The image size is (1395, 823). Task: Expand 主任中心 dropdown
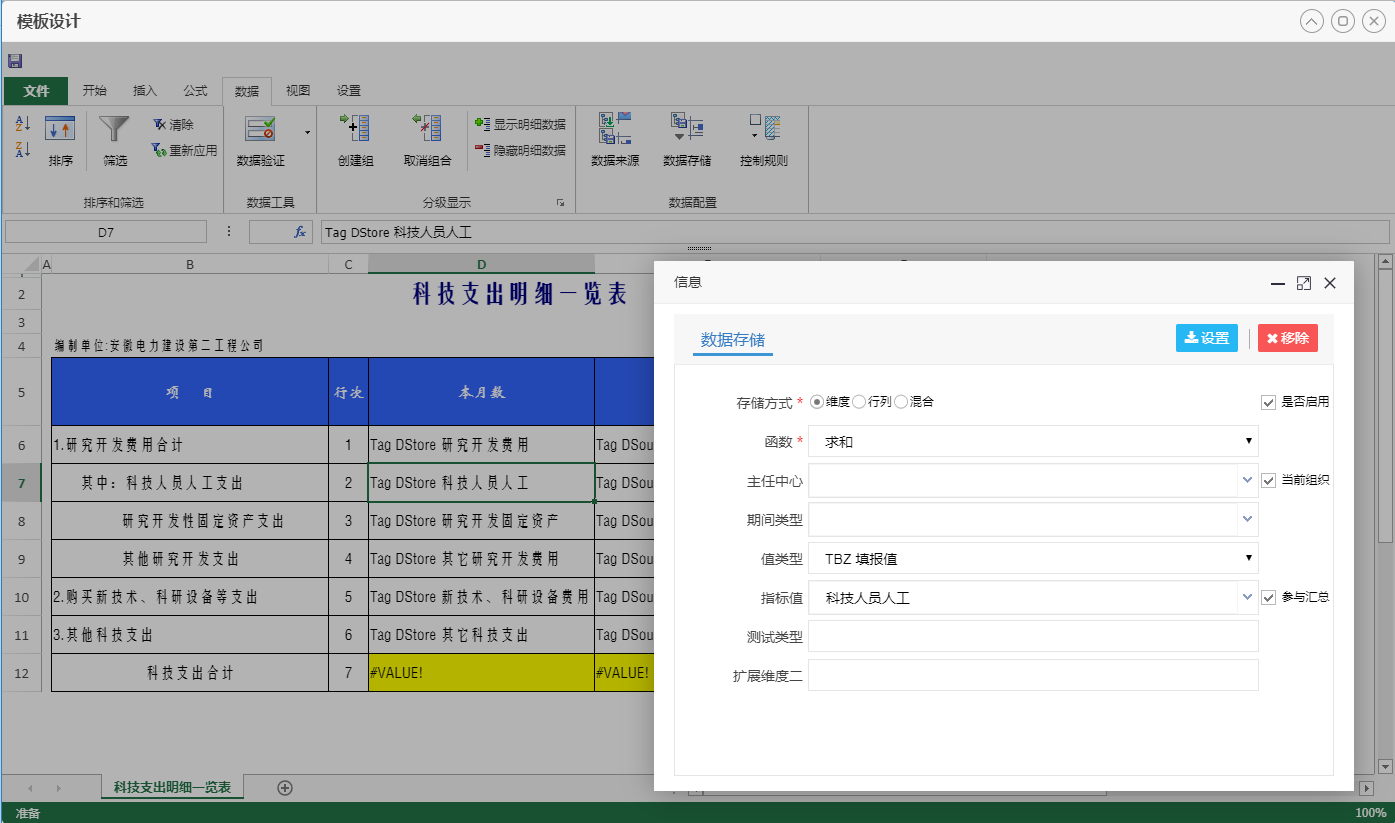click(1247, 480)
